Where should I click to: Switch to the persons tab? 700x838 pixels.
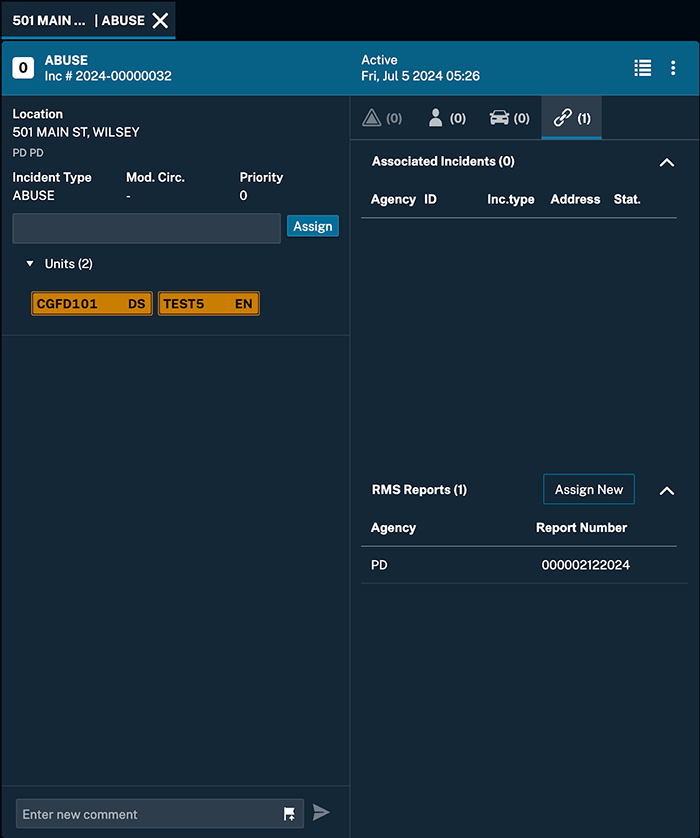coord(446,118)
